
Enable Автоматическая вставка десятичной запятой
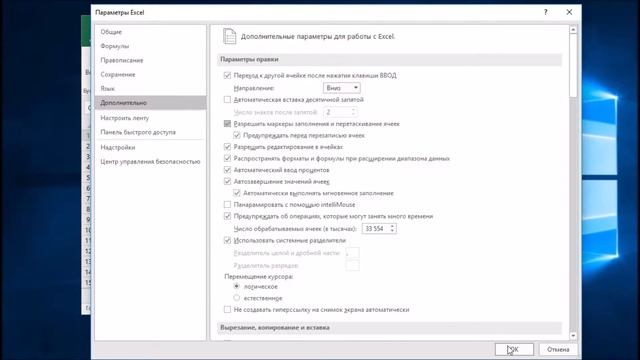pyautogui.click(x=227, y=100)
